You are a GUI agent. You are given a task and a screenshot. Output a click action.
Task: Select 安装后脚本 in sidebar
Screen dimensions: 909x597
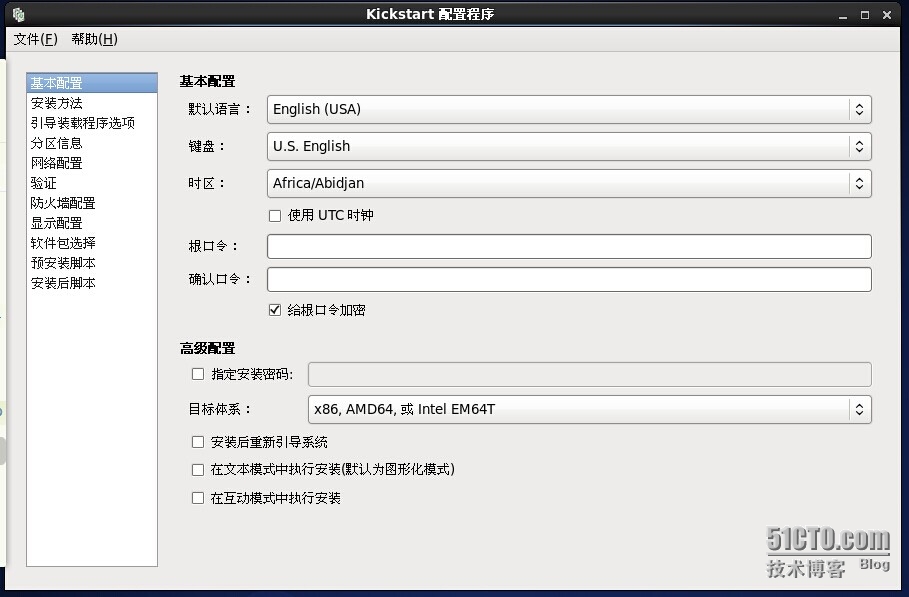tap(92, 283)
